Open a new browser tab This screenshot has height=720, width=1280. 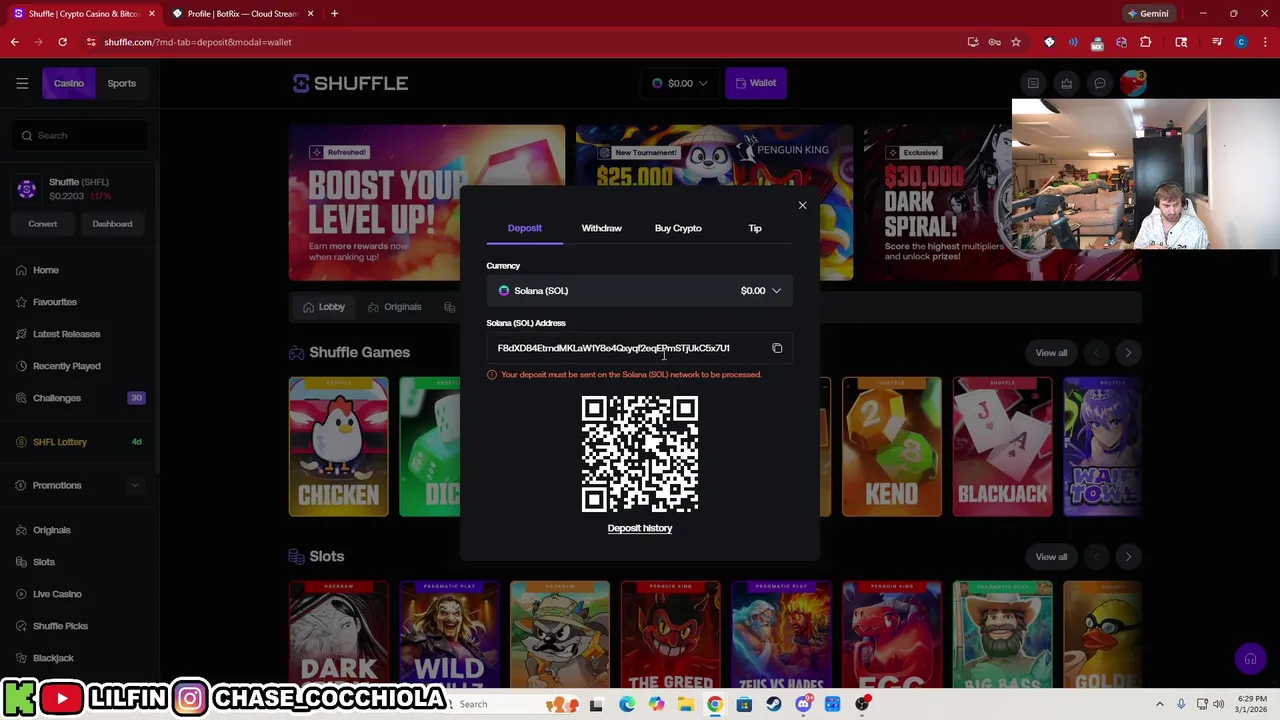point(334,13)
